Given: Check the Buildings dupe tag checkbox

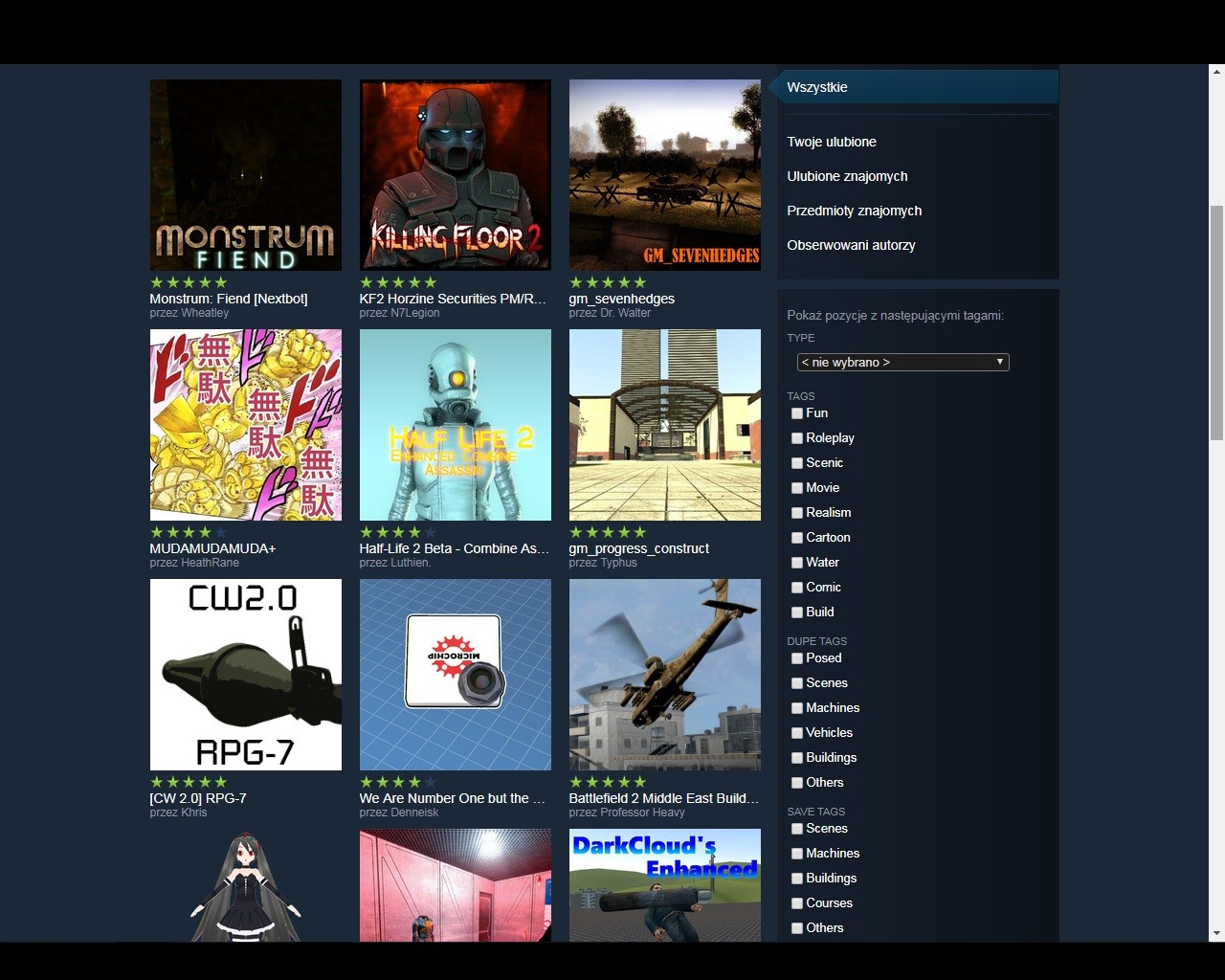Looking at the screenshot, I should [x=797, y=758].
